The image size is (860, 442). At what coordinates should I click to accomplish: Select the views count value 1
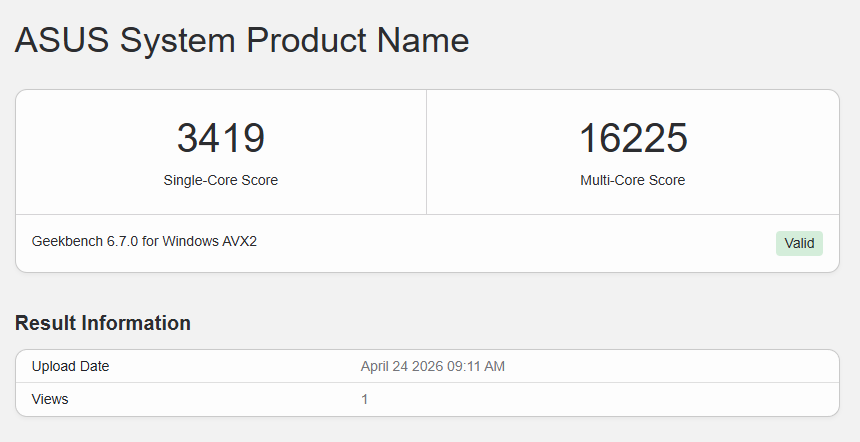365,399
